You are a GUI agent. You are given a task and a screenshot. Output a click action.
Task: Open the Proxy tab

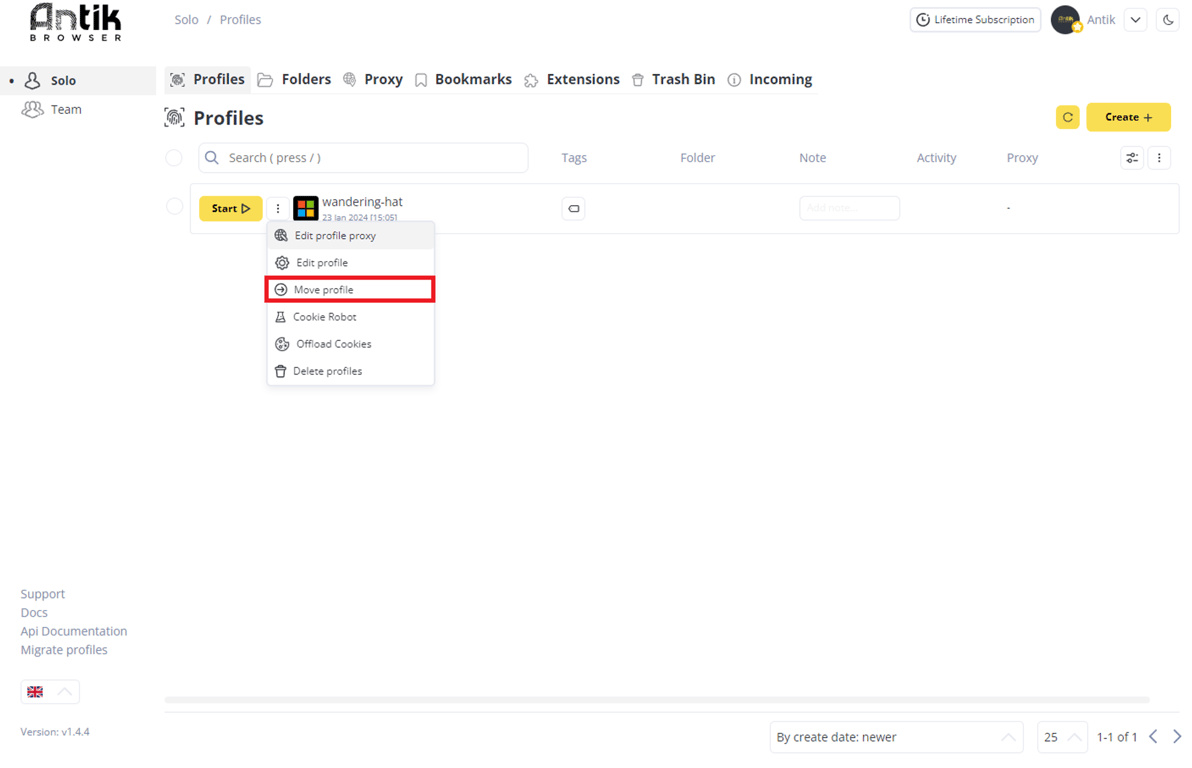tap(373, 80)
